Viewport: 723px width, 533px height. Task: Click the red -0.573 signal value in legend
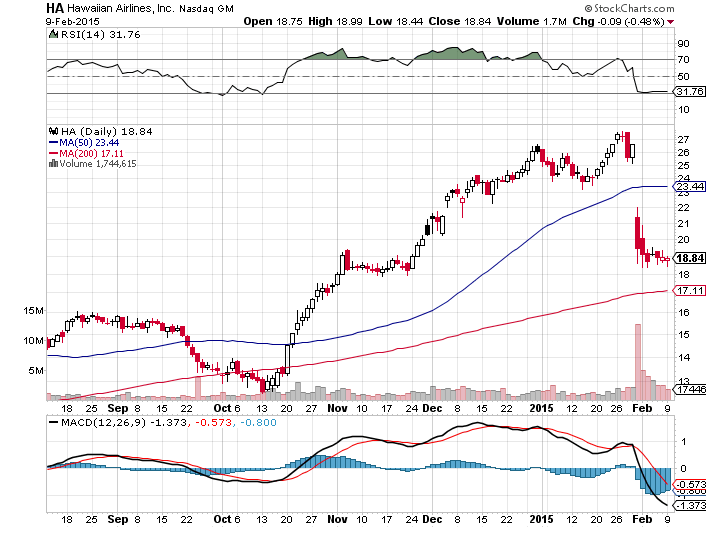(213, 423)
